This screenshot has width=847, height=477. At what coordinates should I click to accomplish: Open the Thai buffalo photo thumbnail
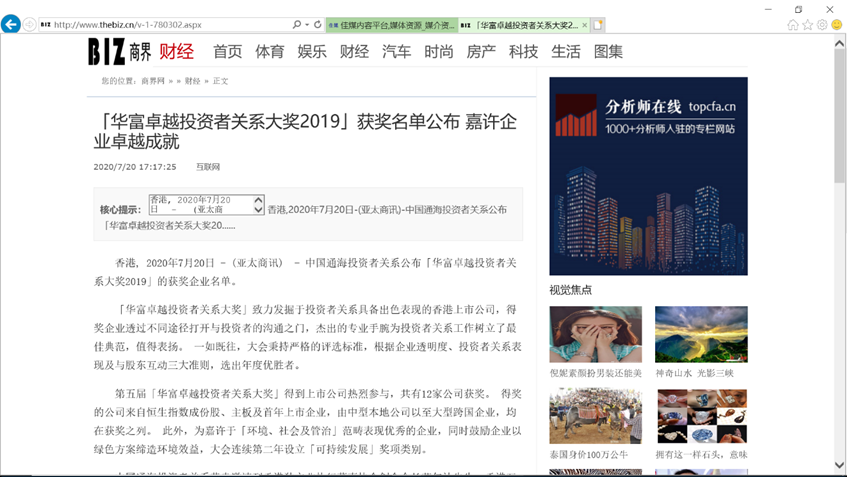[x=596, y=416]
